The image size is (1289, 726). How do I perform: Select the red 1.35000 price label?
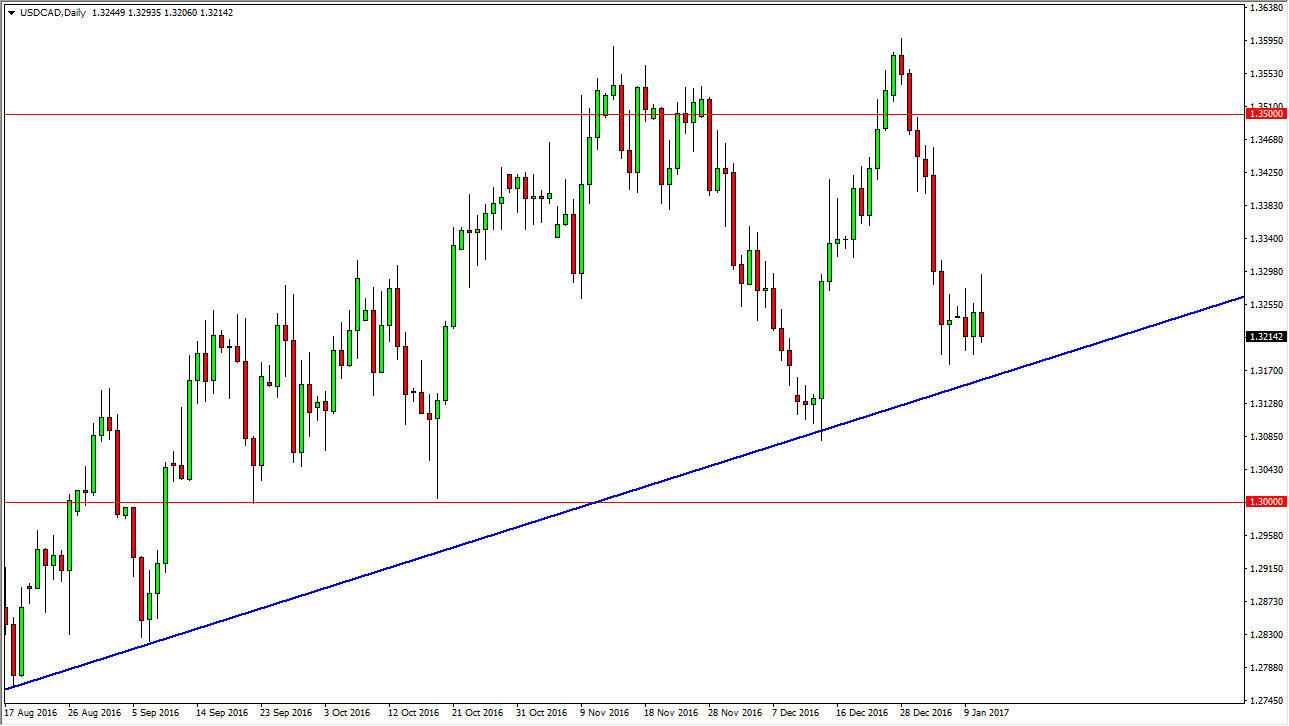click(x=1266, y=115)
